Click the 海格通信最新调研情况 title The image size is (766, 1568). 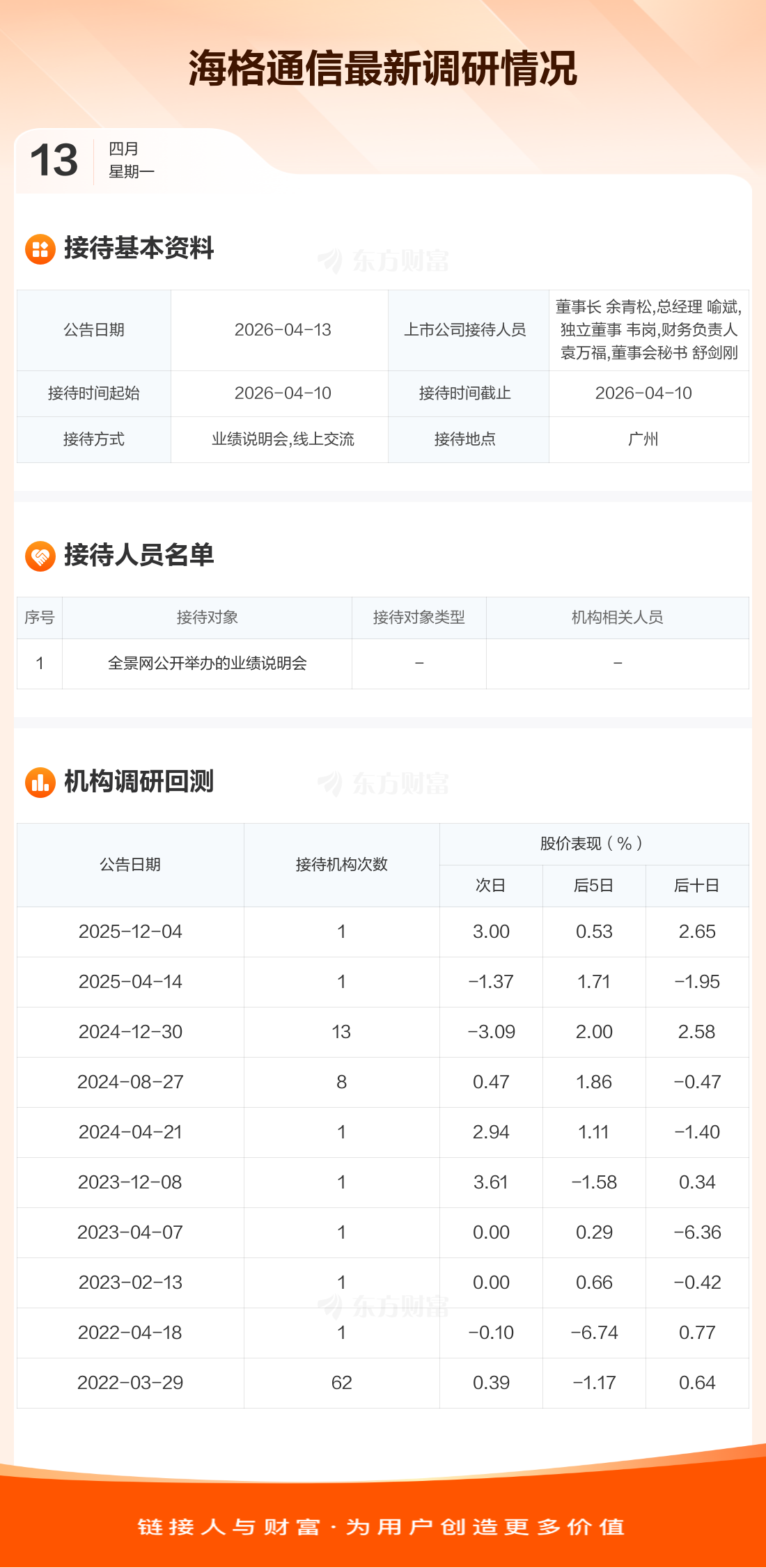click(x=383, y=68)
